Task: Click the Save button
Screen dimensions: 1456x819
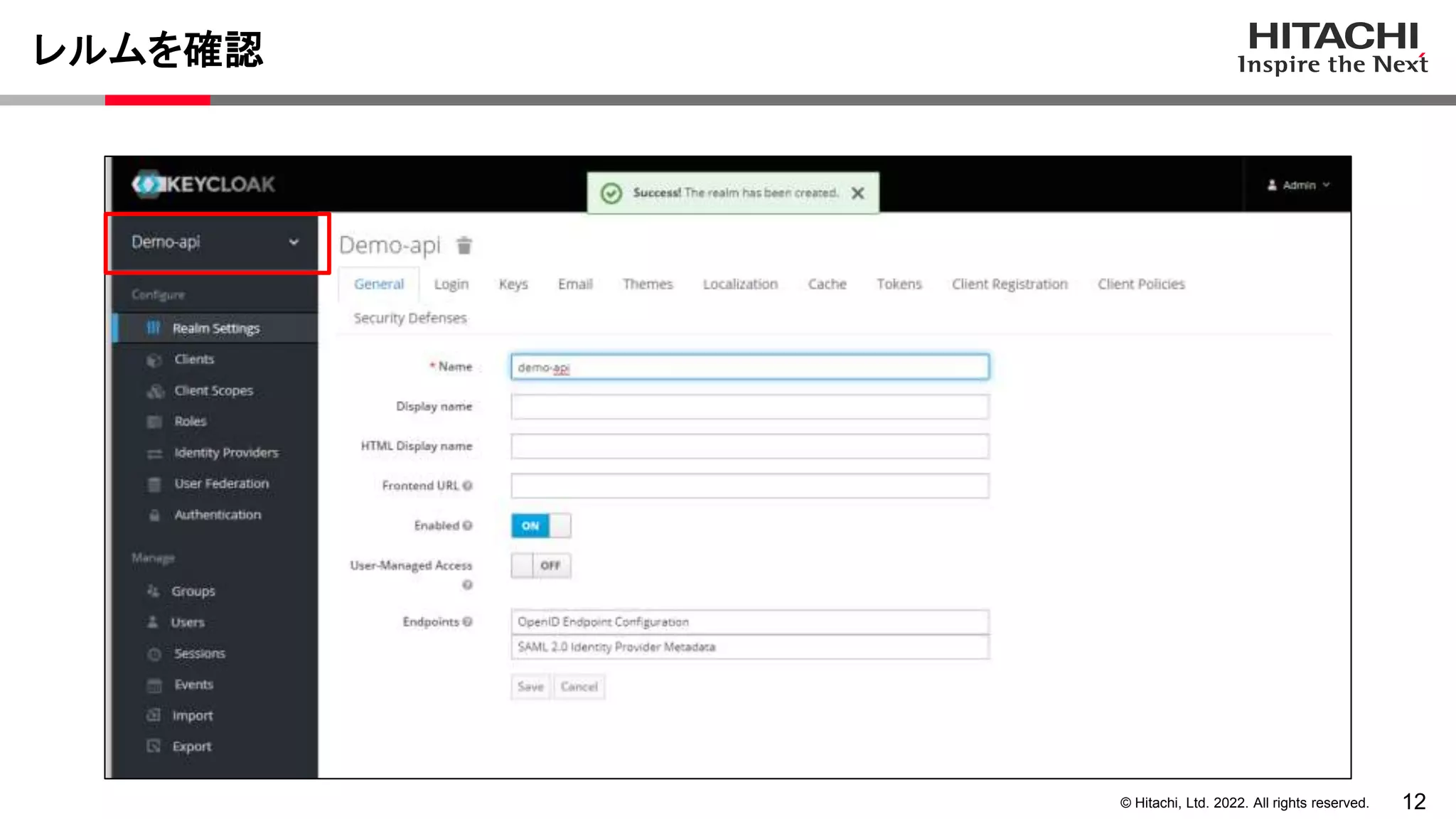Action: click(x=530, y=687)
